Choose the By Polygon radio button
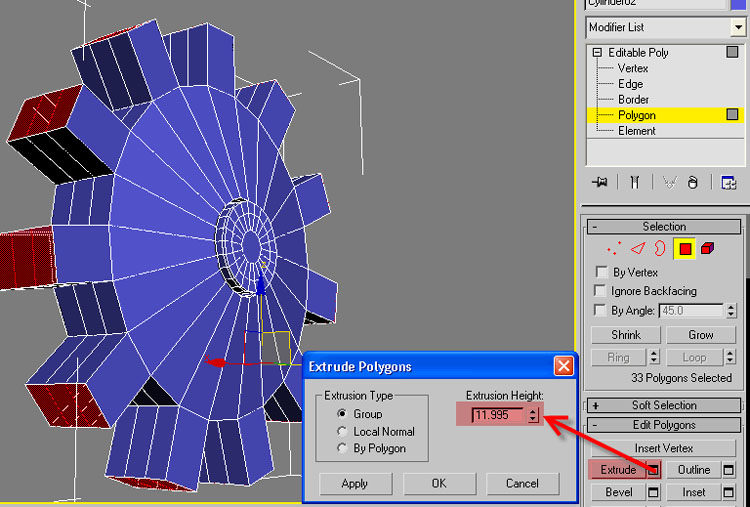Viewport: 750px width, 507px height. (x=343, y=449)
